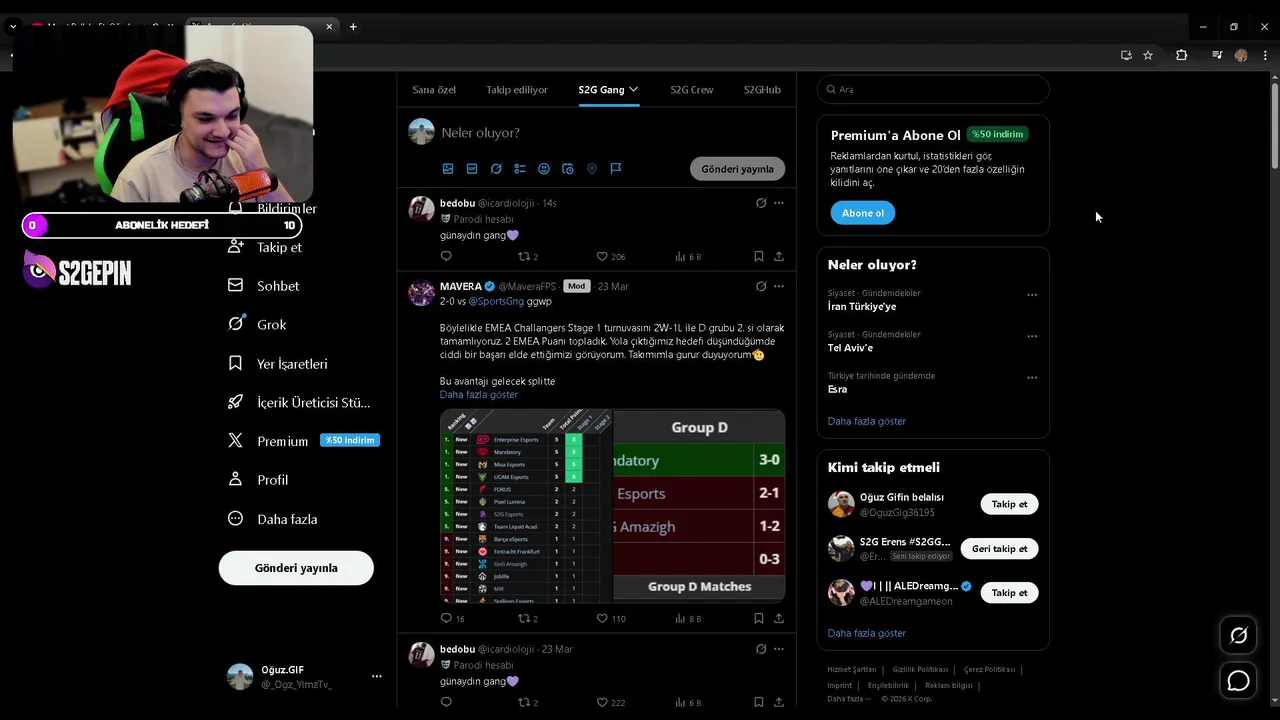Switch to Takip ediliyor tab
Viewport: 1280px width, 720px height.
click(517, 89)
